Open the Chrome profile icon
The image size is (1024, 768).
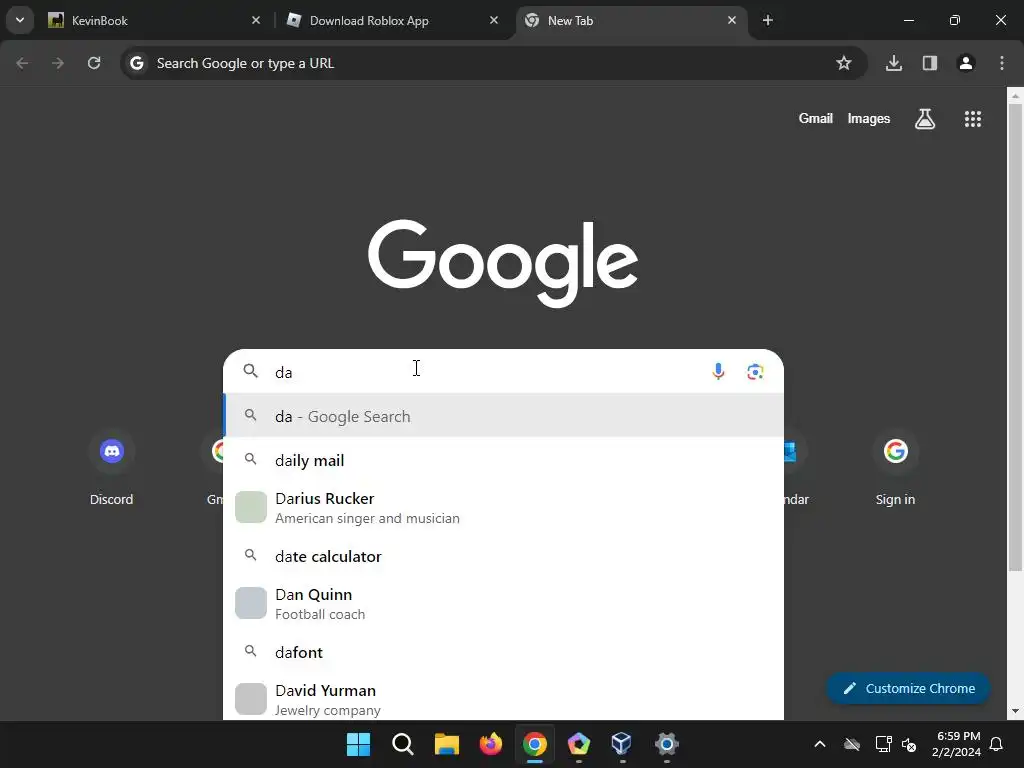coord(966,63)
